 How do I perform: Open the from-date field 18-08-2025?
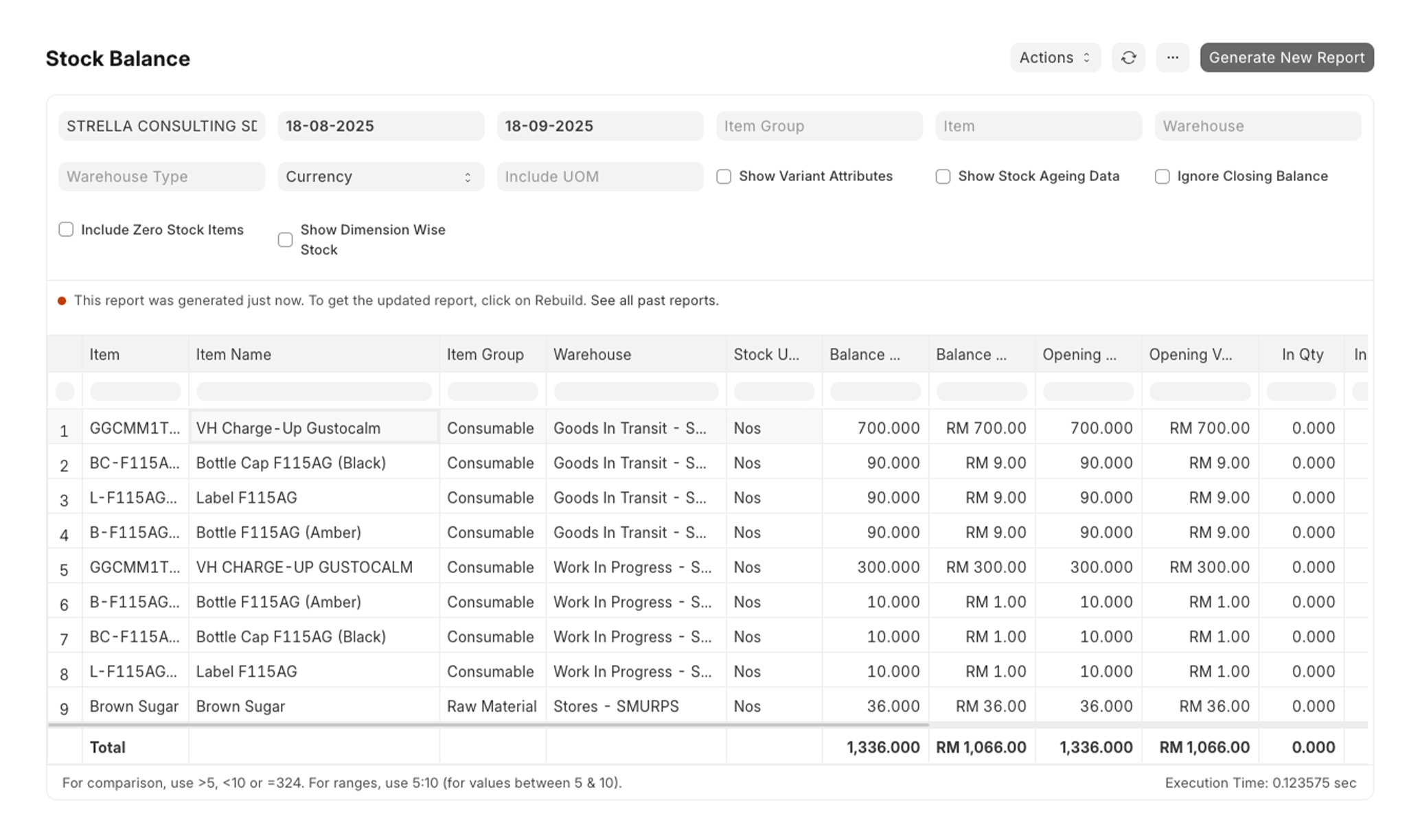coord(380,126)
